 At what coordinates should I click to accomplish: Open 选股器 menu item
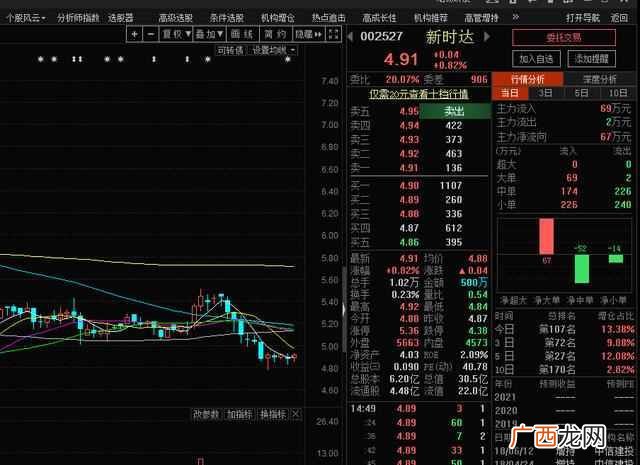click(121, 18)
